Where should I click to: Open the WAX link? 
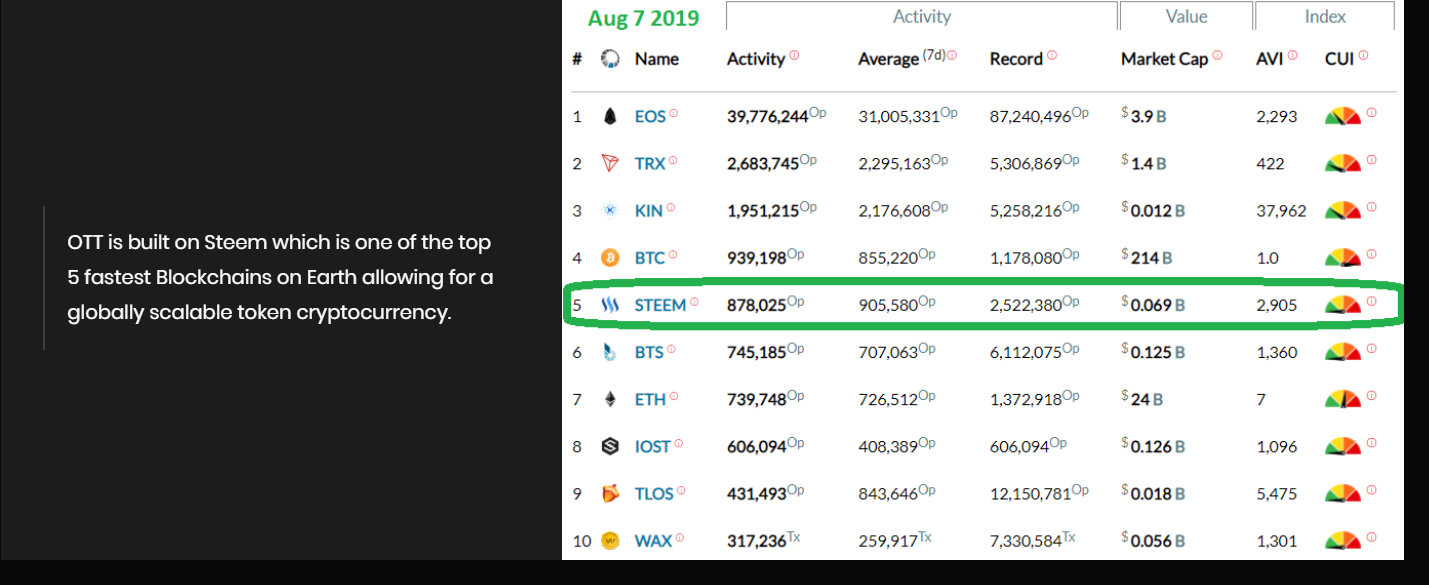point(654,541)
